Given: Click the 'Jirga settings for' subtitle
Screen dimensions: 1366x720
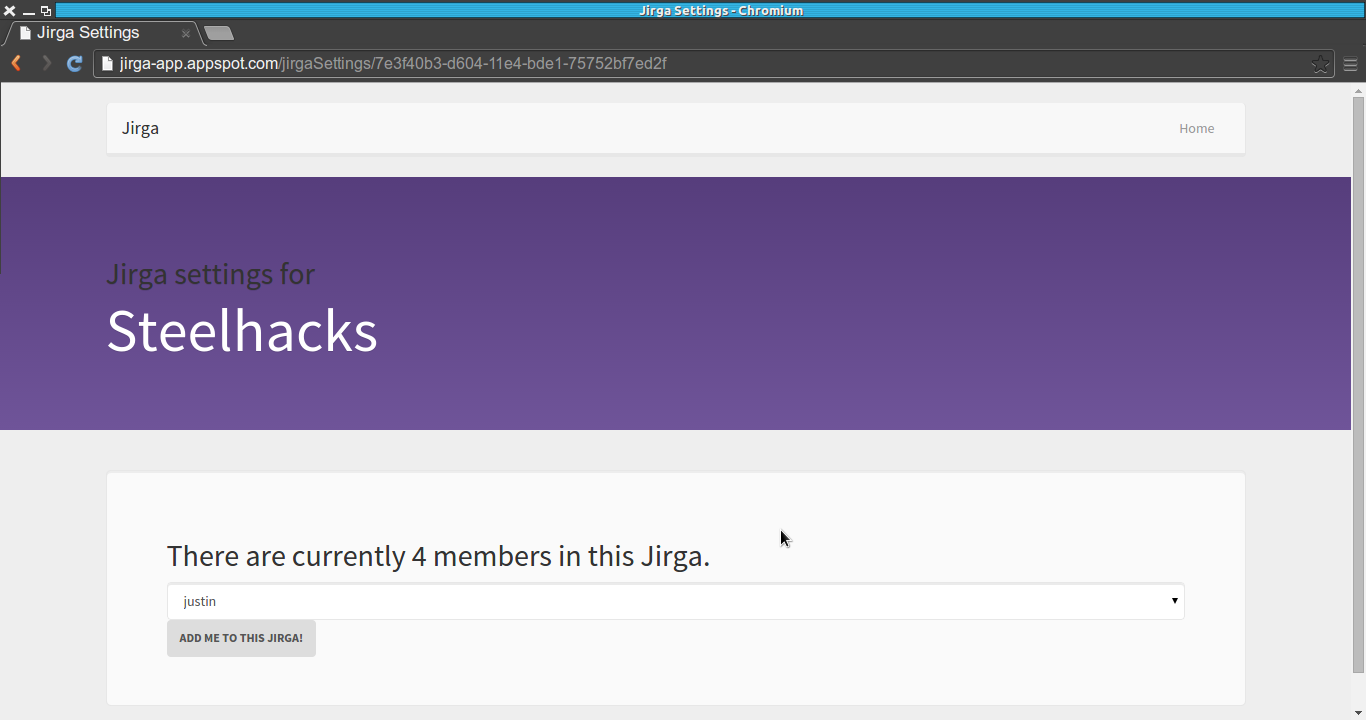Looking at the screenshot, I should point(211,274).
